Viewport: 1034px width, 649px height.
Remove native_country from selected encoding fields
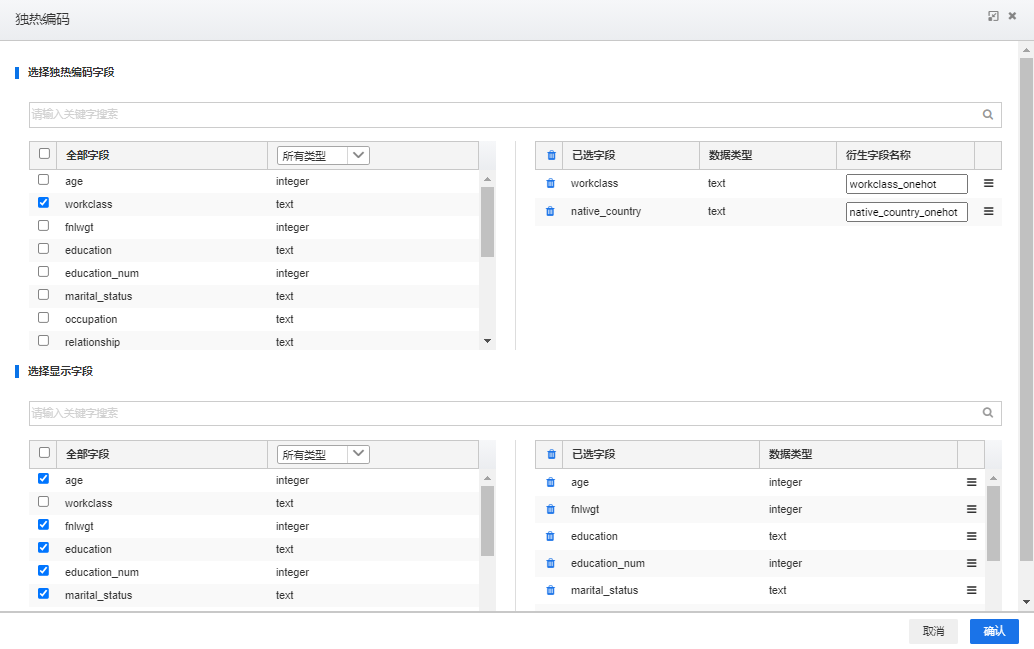tap(551, 211)
